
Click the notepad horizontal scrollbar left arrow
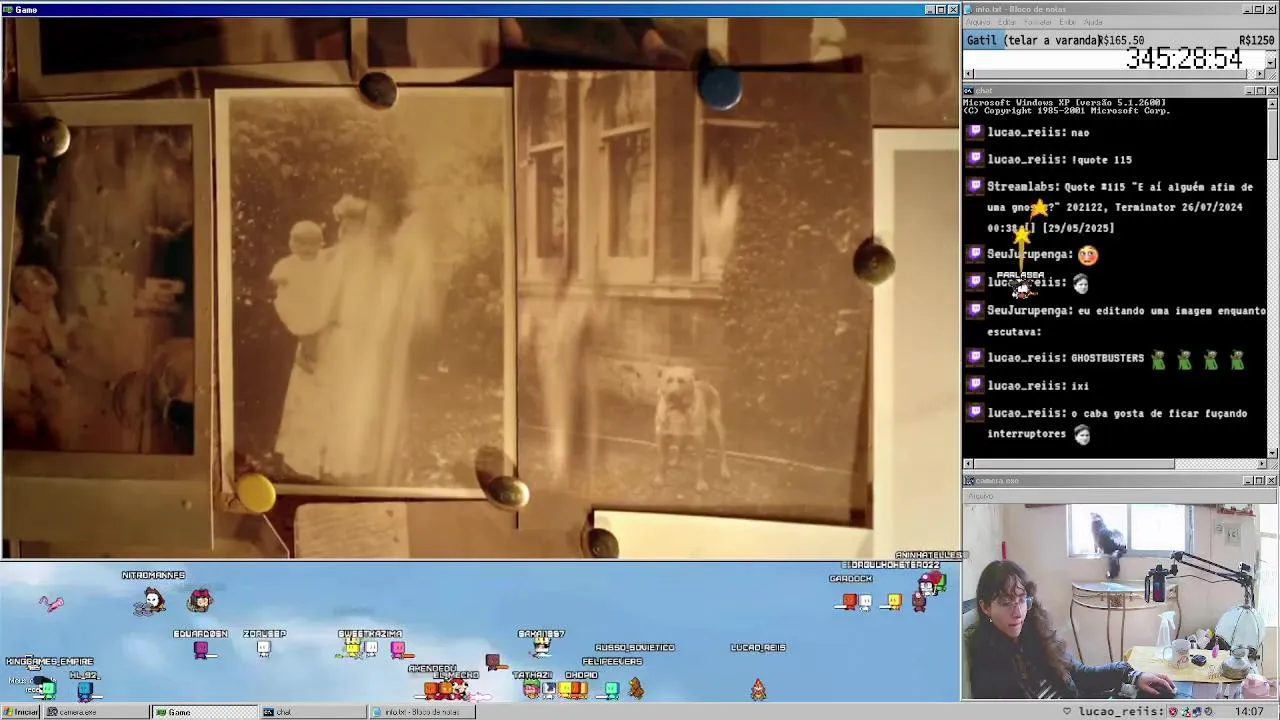coord(968,75)
